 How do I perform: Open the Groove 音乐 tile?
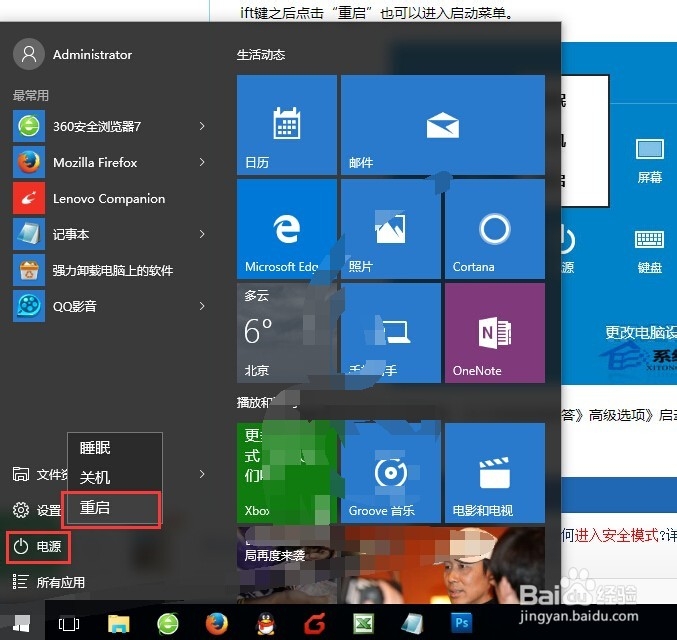pos(391,473)
